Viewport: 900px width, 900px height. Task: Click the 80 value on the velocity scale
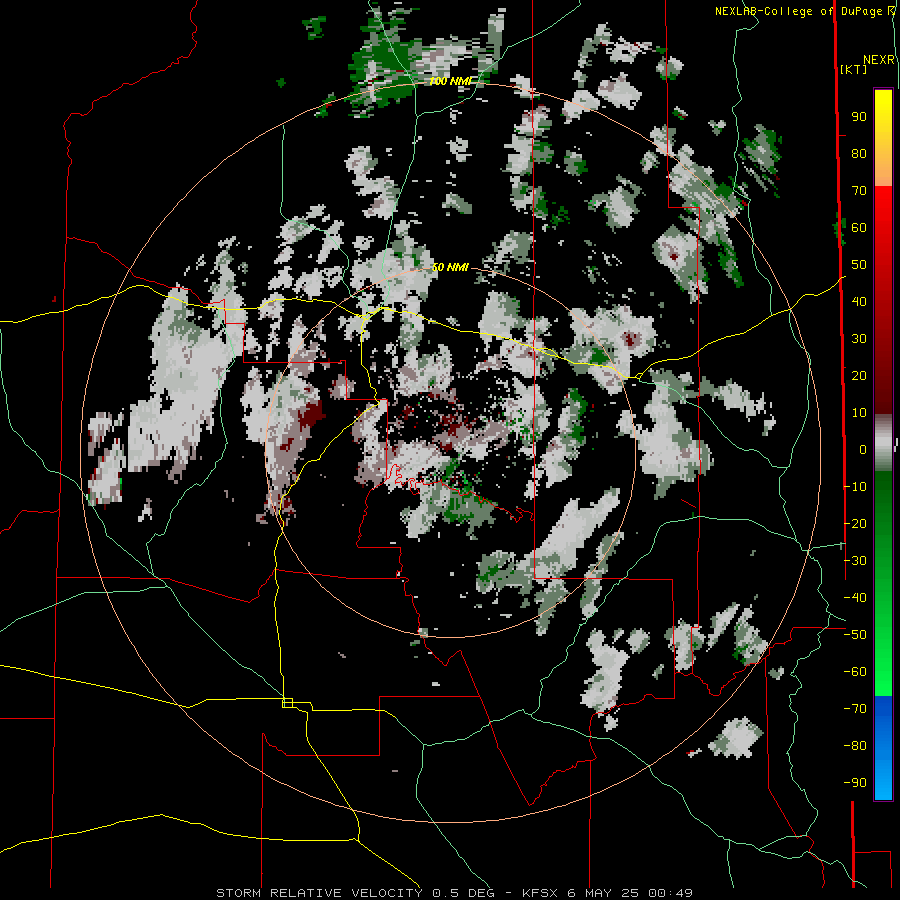(859, 154)
